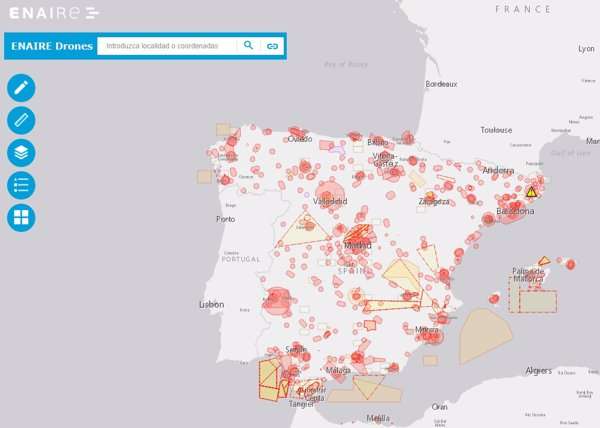Click the tan square zone northwest of Galicia

click(x=223, y=129)
